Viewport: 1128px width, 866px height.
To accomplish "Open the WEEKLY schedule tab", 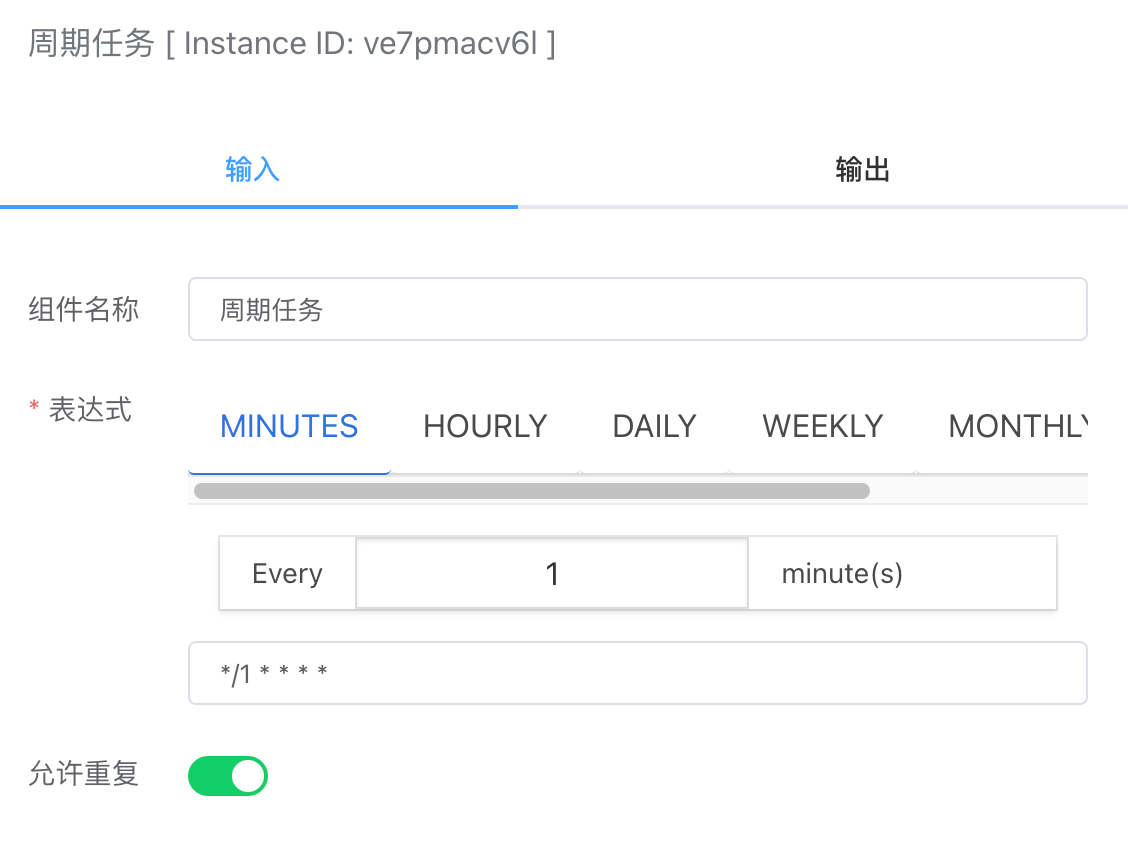I will [x=822, y=426].
